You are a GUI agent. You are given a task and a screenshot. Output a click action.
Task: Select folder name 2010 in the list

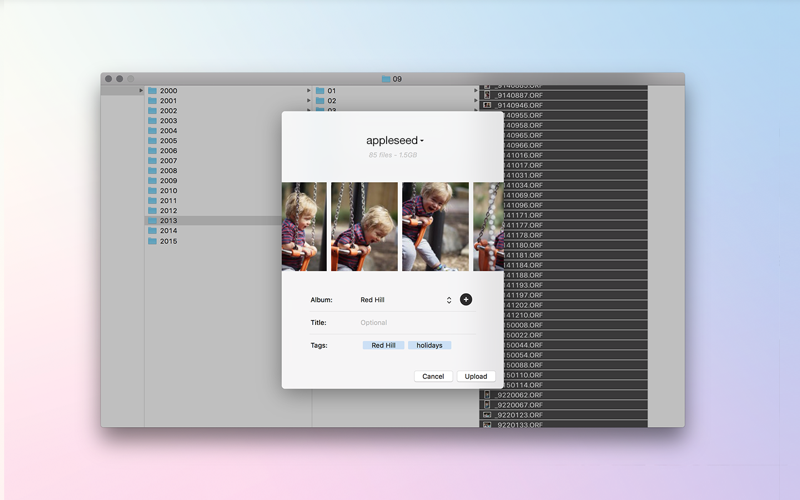(x=168, y=190)
